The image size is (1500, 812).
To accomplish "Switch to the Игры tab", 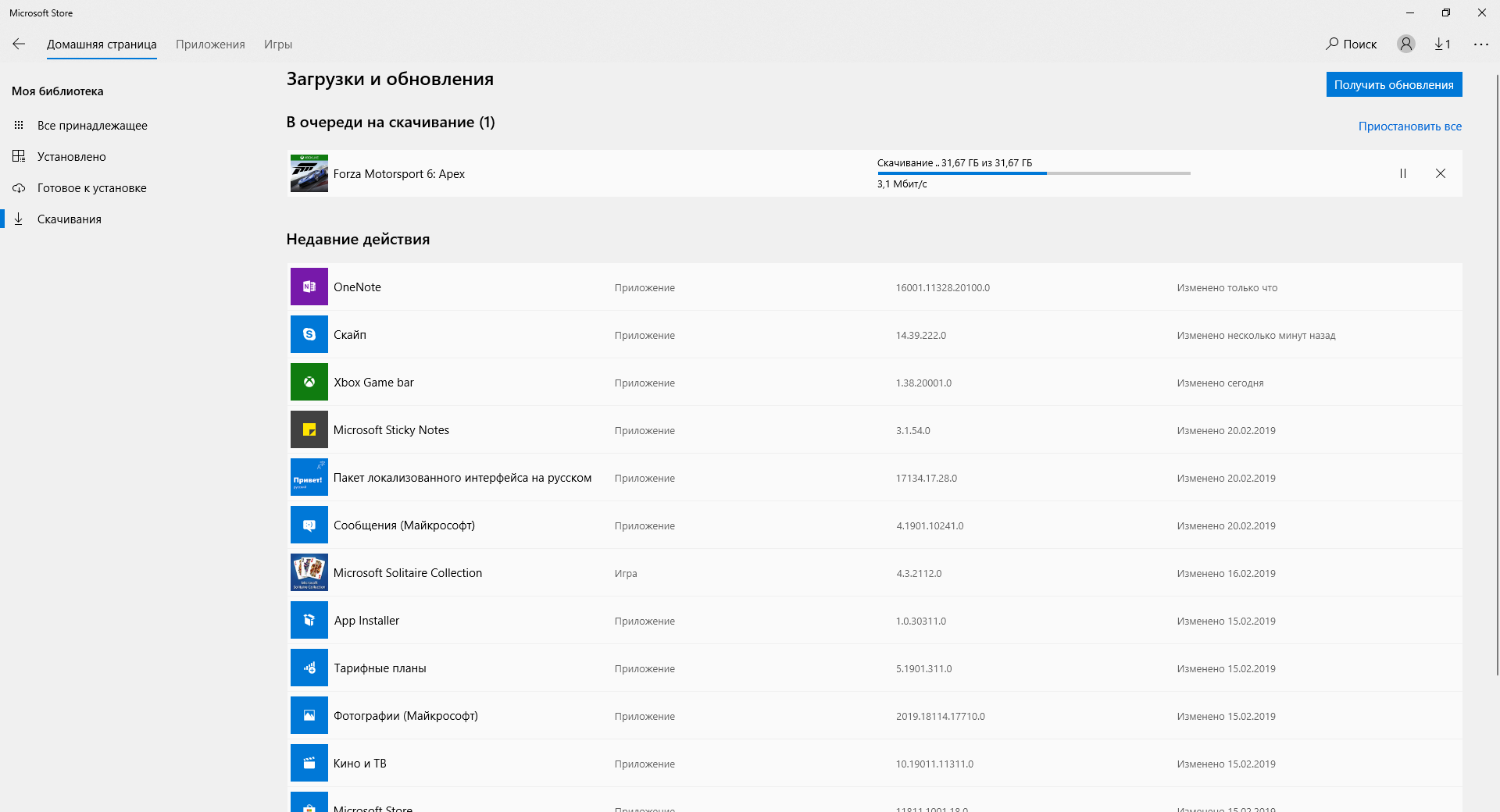I will tap(278, 45).
